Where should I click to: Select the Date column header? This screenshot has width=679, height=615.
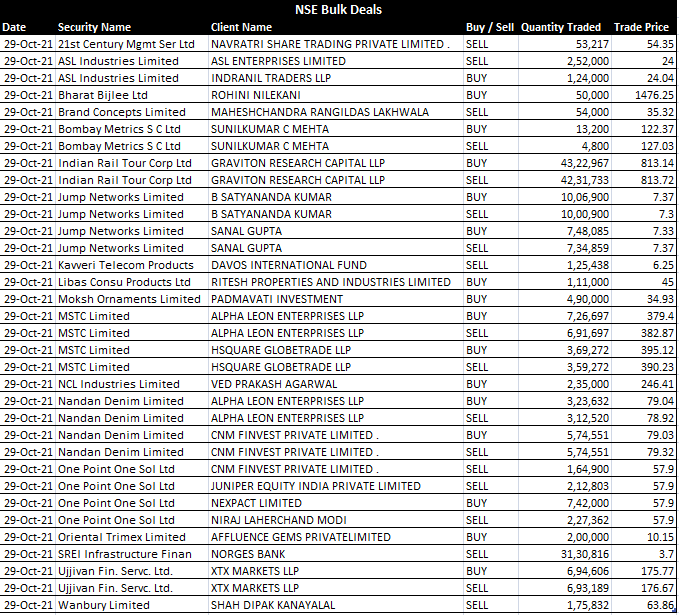[x=14, y=27]
